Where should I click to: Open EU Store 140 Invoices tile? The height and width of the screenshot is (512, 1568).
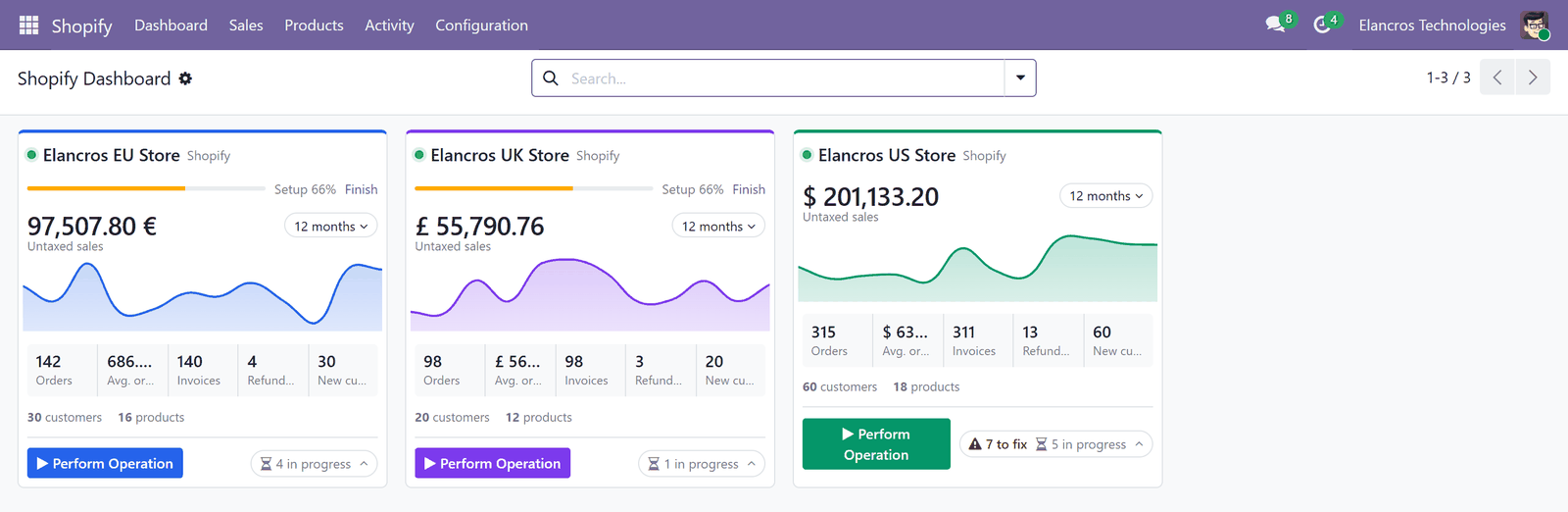click(x=203, y=371)
